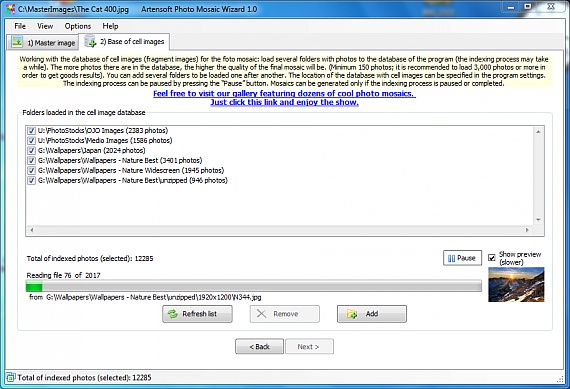Uncheck the Japan wallpapers folder checkbox

click(32, 151)
